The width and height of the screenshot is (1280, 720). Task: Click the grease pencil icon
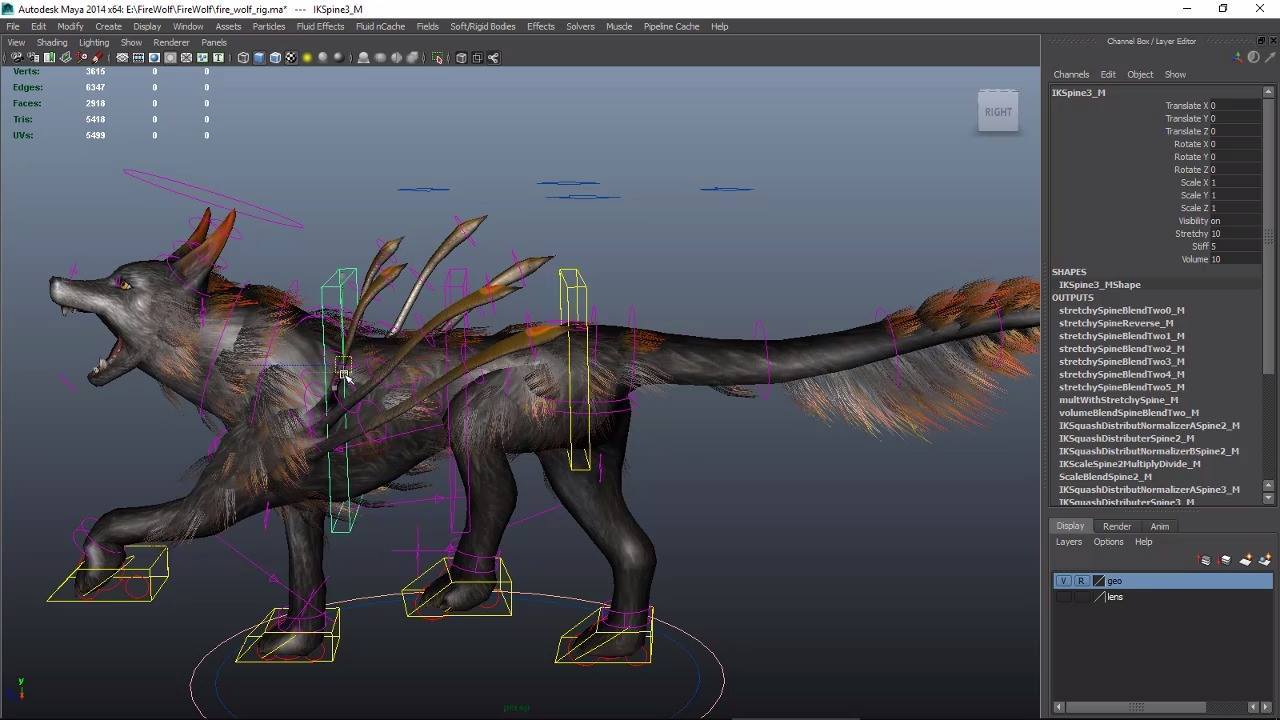(97, 58)
